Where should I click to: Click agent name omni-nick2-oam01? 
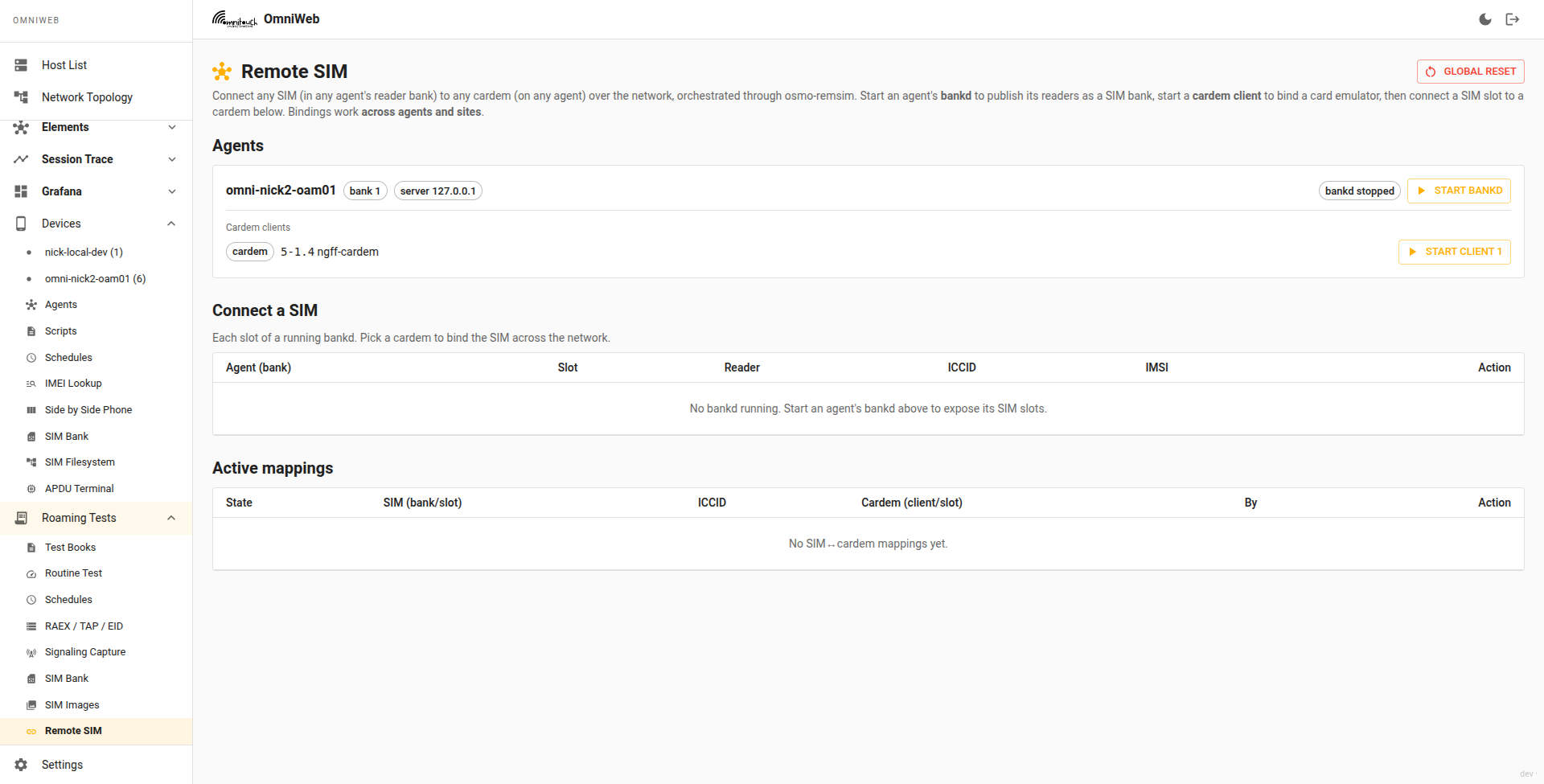pyautogui.click(x=281, y=191)
